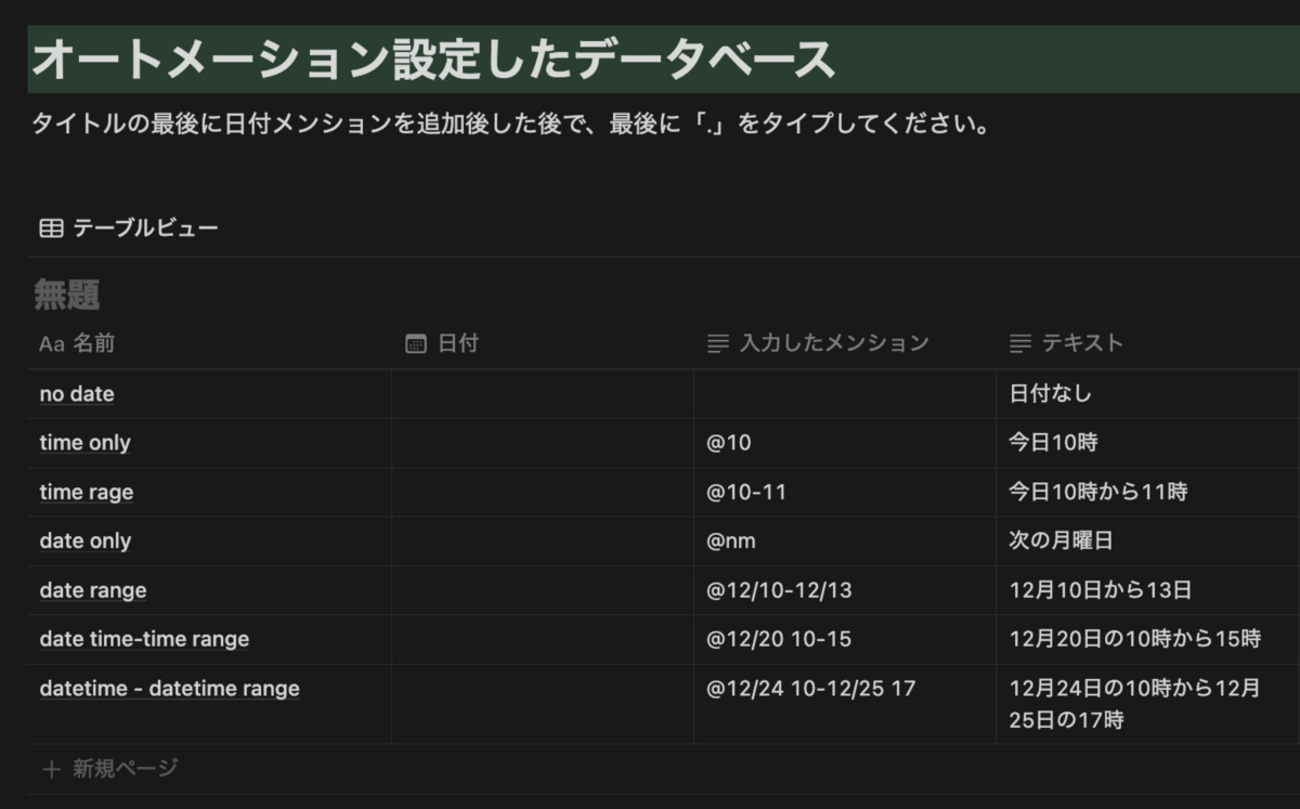This screenshot has height=809, width=1300.
Task: Open the 'date only' page
Action: pyautogui.click(x=86, y=541)
